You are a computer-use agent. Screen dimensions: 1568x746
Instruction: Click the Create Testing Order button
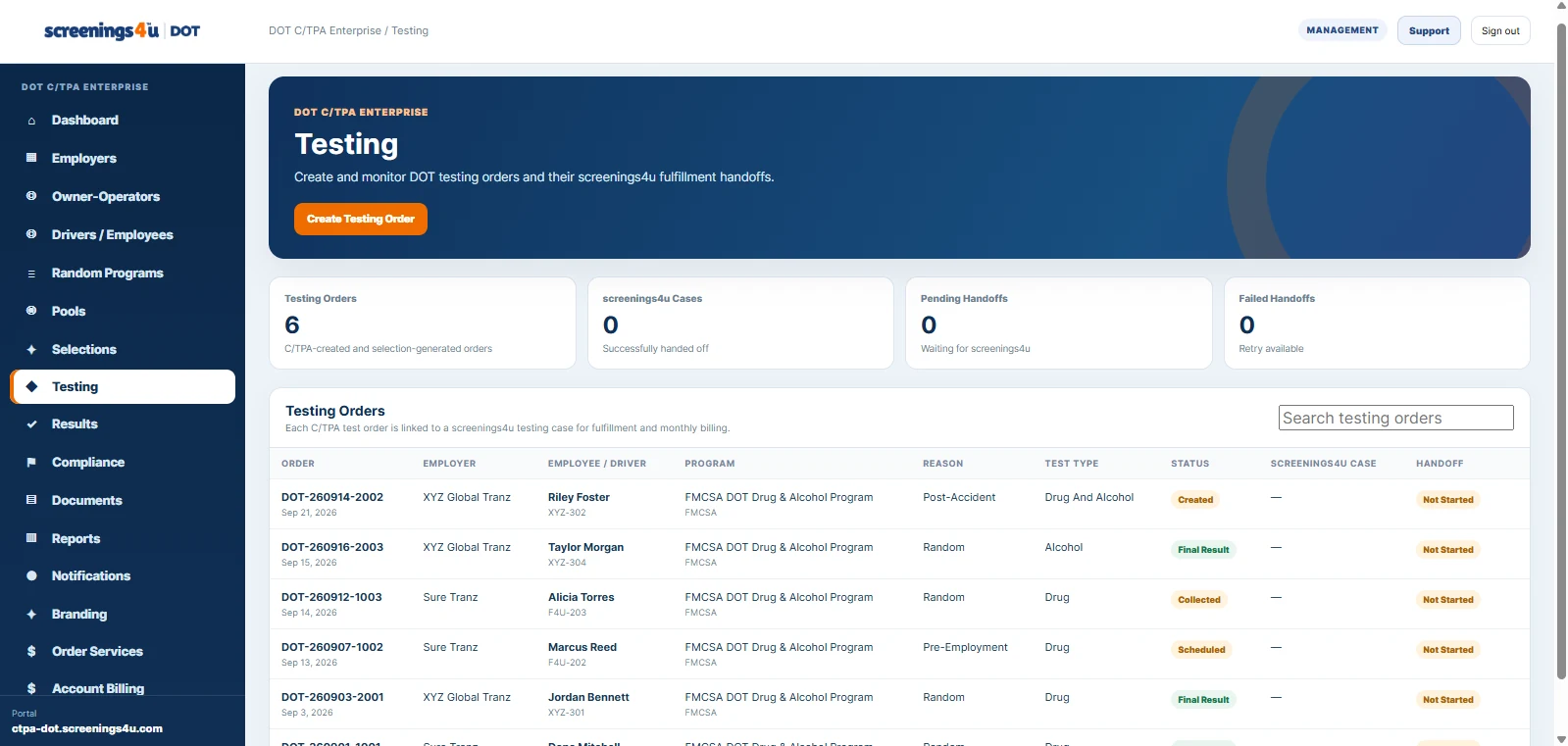point(361,219)
